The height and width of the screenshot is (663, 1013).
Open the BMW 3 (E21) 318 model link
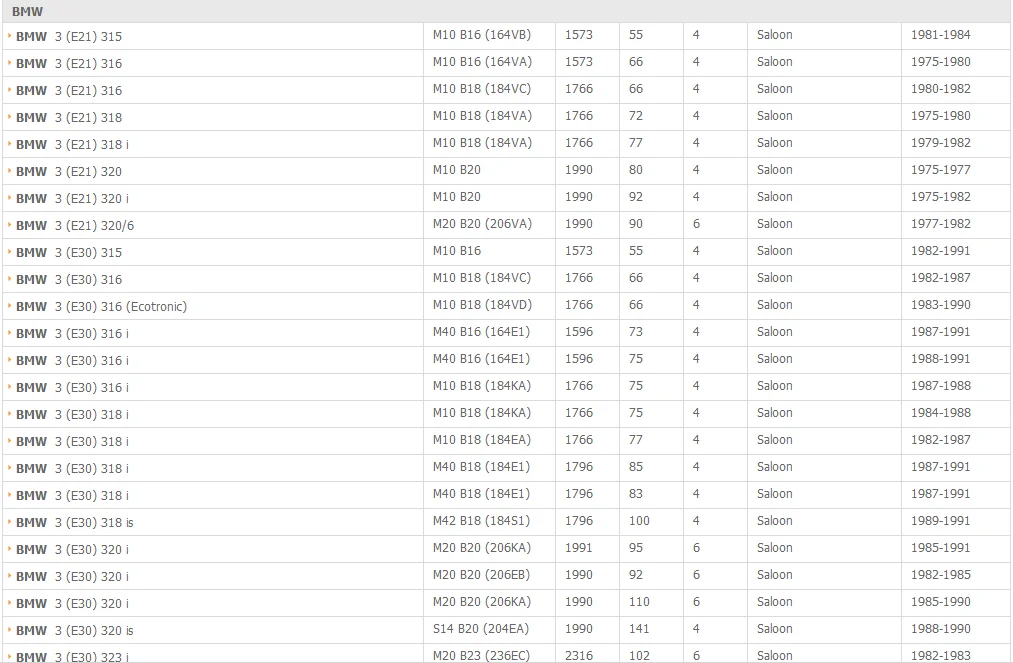tap(68, 118)
